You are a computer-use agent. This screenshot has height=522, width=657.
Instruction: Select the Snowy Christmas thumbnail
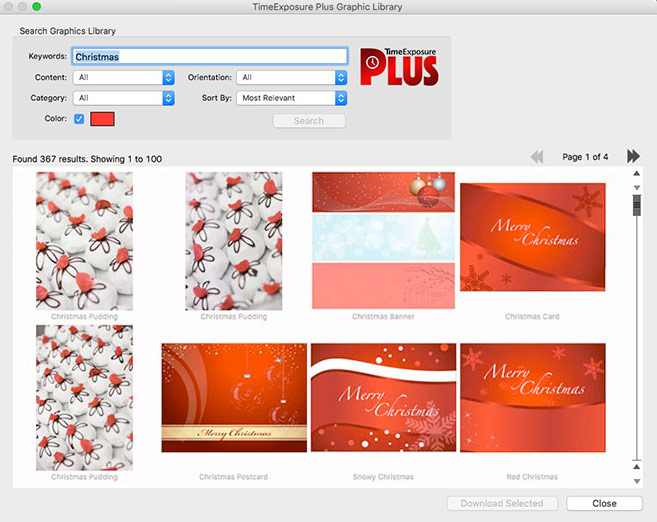pos(383,398)
